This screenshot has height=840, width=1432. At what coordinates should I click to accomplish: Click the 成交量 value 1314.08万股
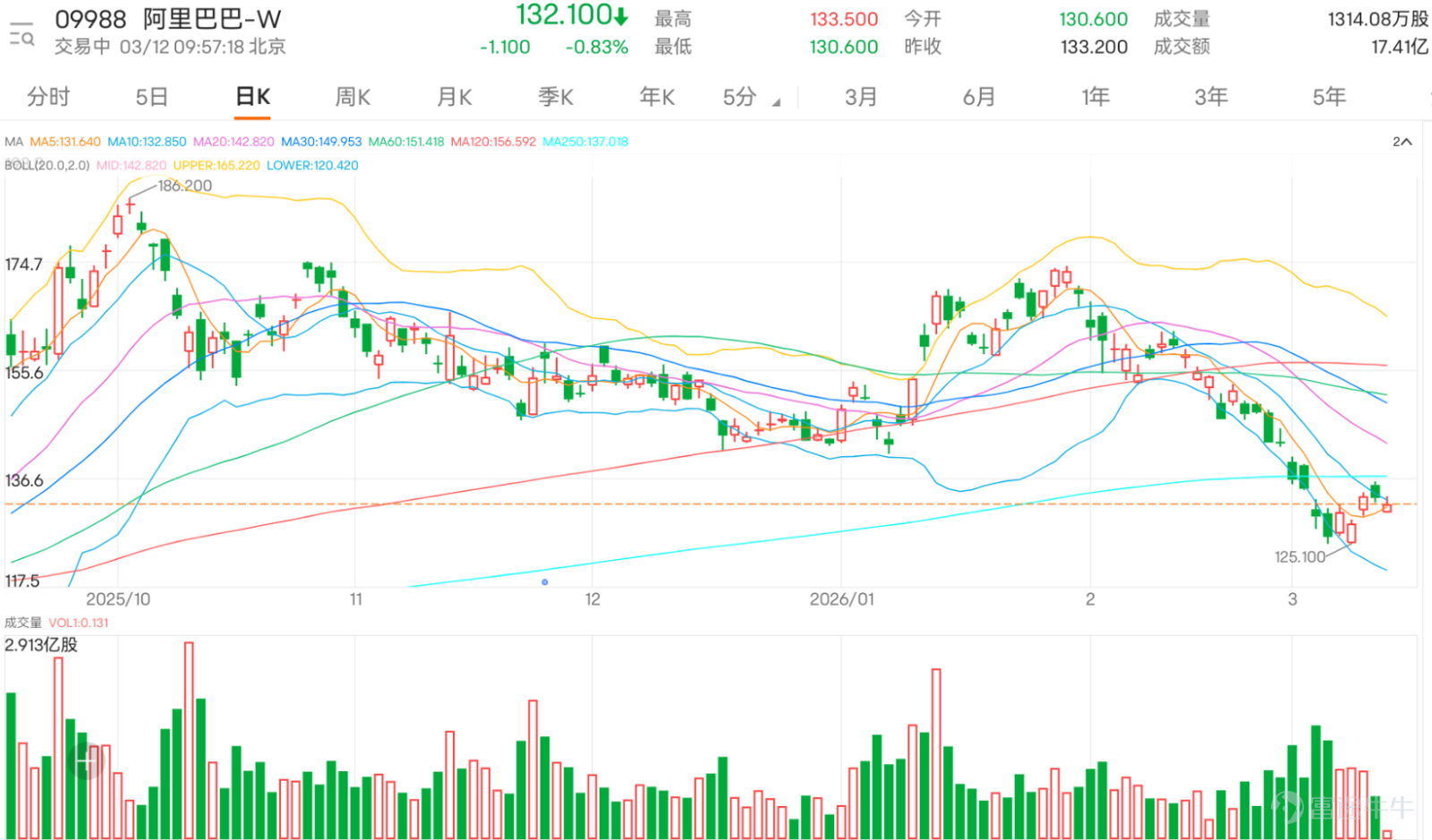1378,19
